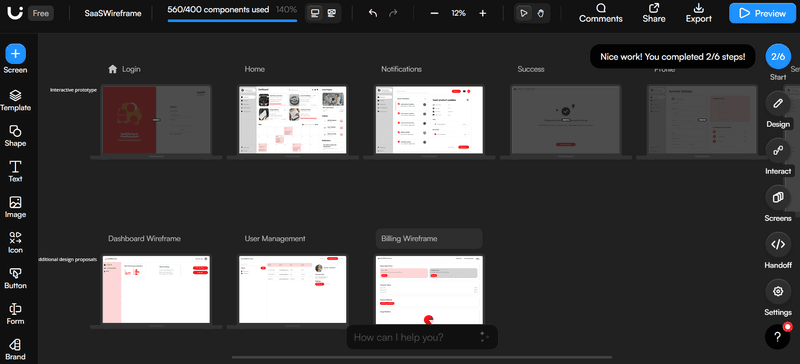Open the help question mark button

coord(778,337)
